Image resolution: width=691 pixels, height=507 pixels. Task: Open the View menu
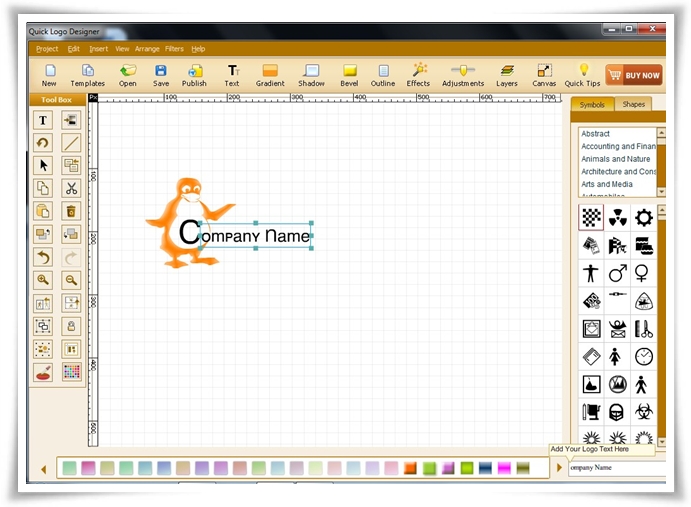coord(122,49)
